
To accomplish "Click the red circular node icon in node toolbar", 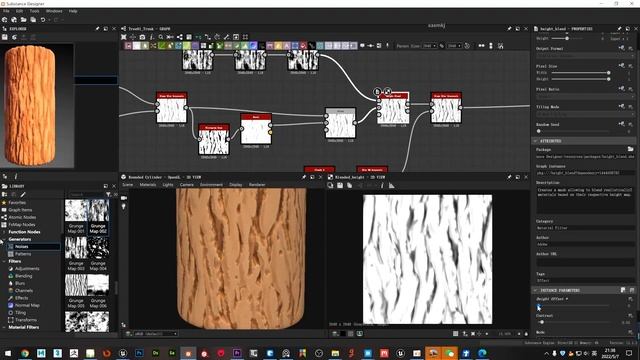I will click(x=303, y=46).
